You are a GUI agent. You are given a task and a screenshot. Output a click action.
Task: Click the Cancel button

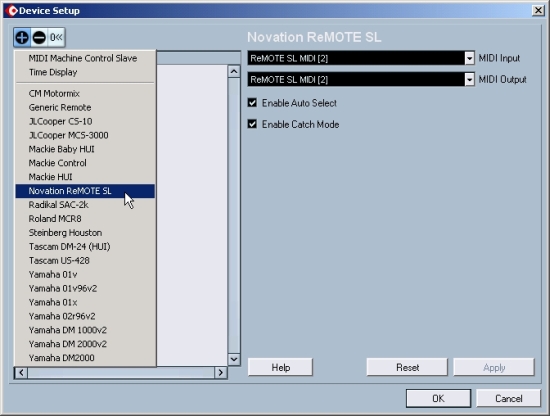tap(508, 398)
